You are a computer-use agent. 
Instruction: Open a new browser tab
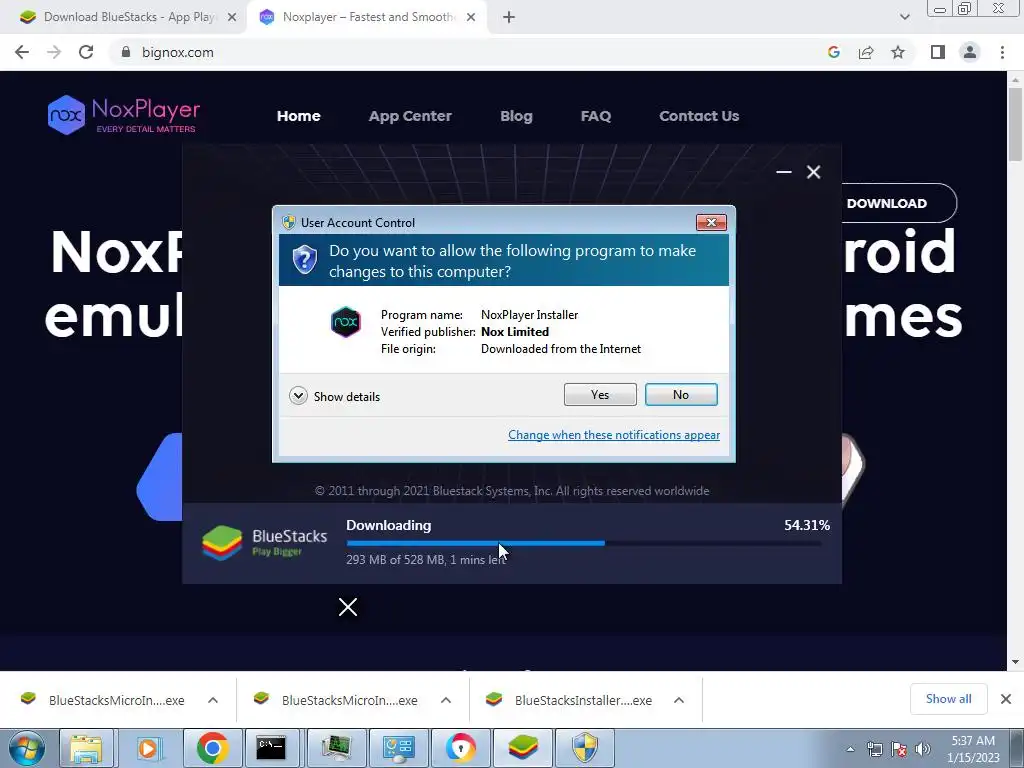pos(509,18)
